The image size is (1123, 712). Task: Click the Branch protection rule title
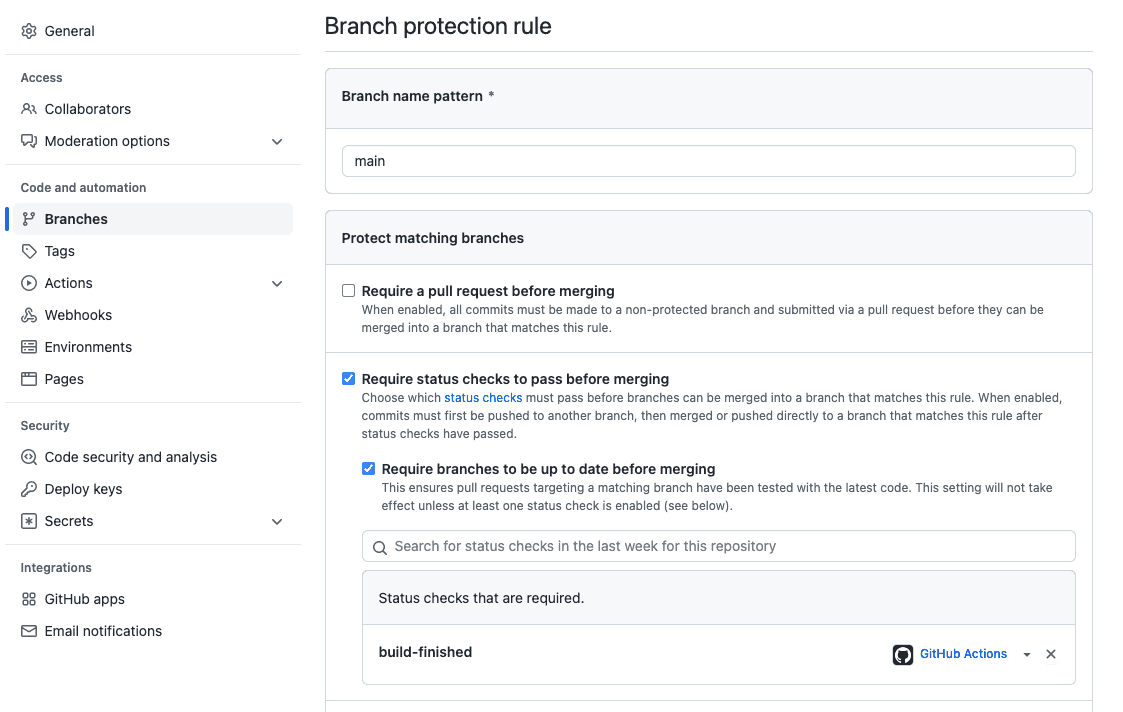438,26
